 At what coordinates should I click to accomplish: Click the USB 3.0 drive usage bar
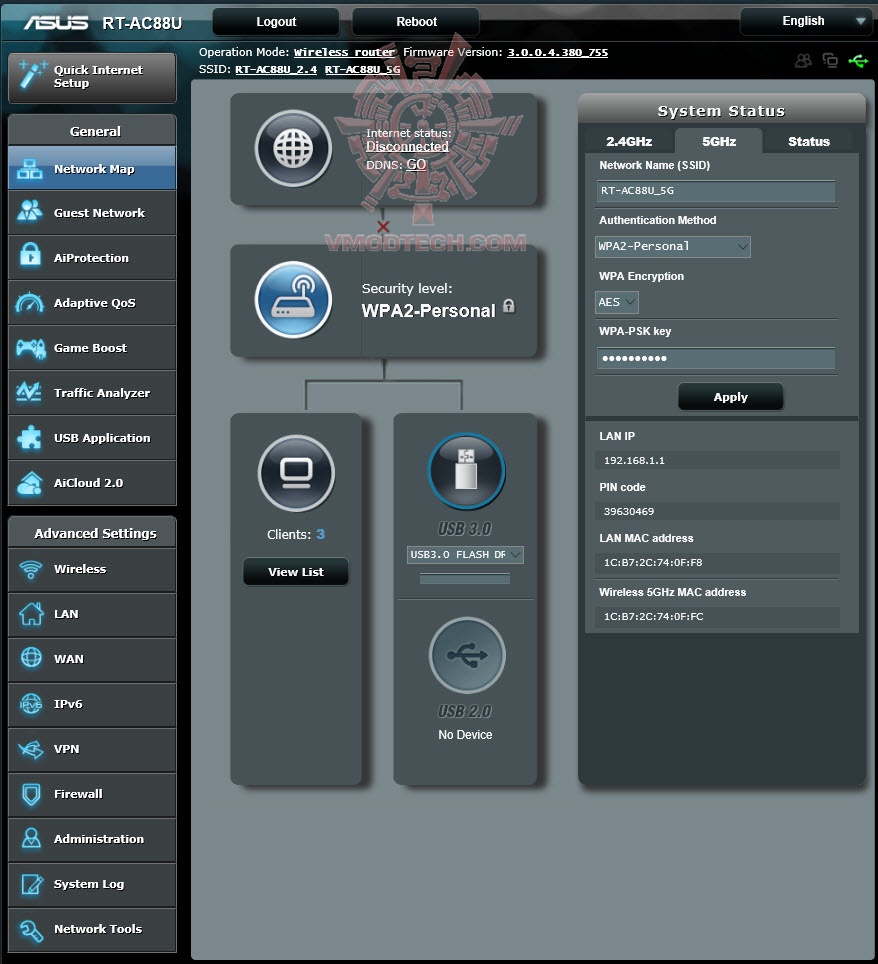465,579
